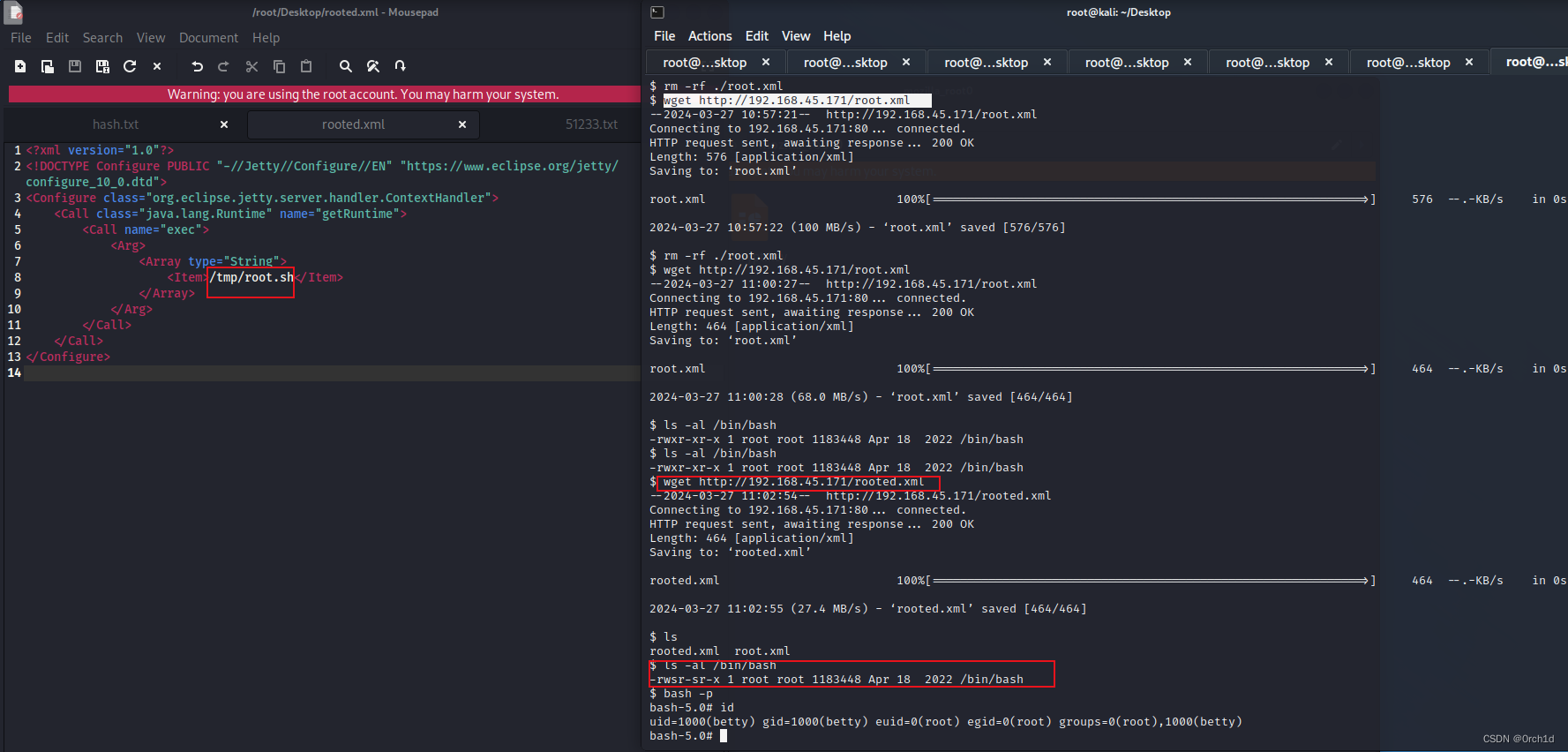The width and height of the screenshot is (1568, 752).
Task: Click the Paste clipboard icon
Action: pos(306,66)
